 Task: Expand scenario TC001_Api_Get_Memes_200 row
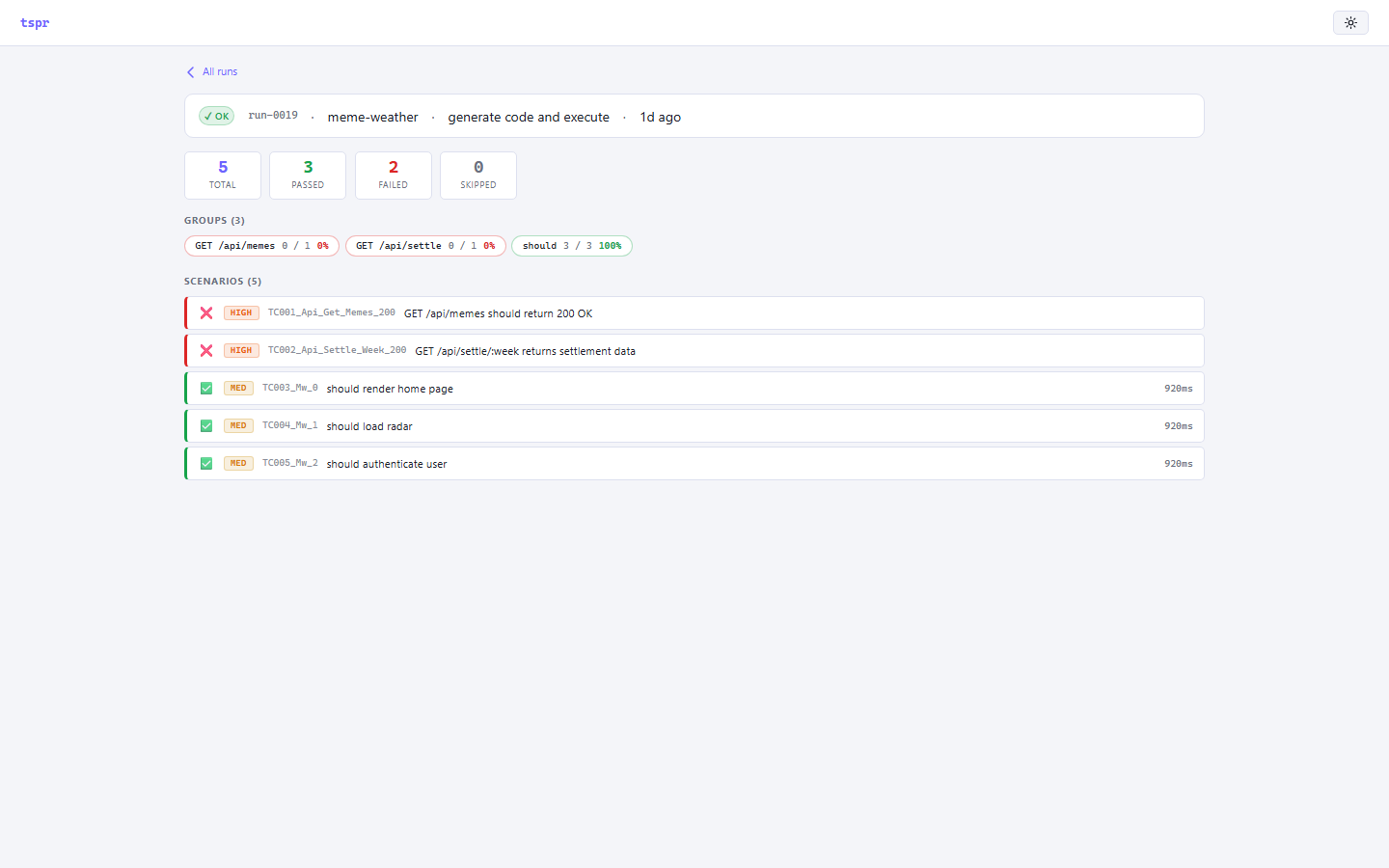pos(694,313)
